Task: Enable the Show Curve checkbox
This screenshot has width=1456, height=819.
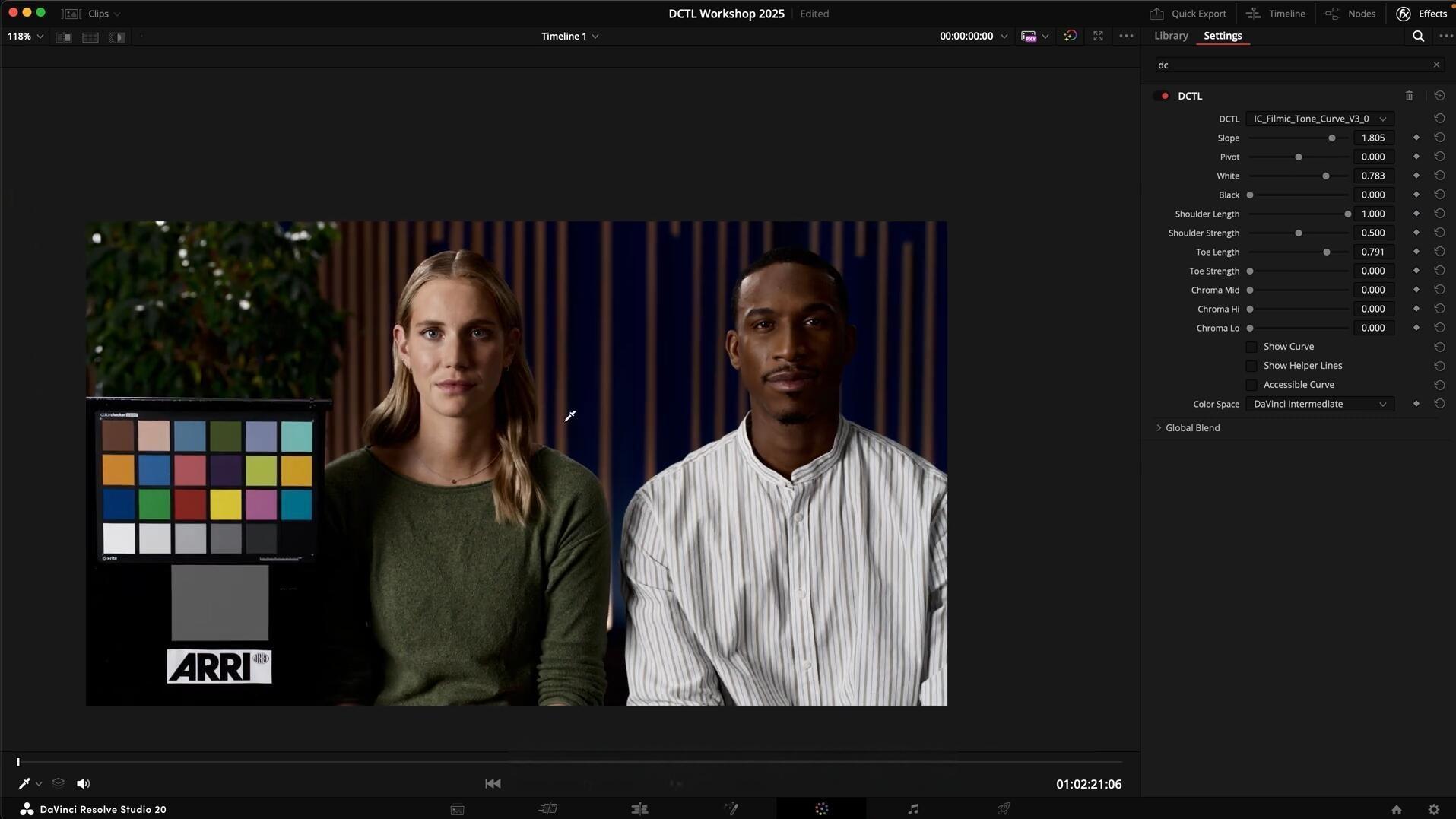Action: [x=1251, y=347]
